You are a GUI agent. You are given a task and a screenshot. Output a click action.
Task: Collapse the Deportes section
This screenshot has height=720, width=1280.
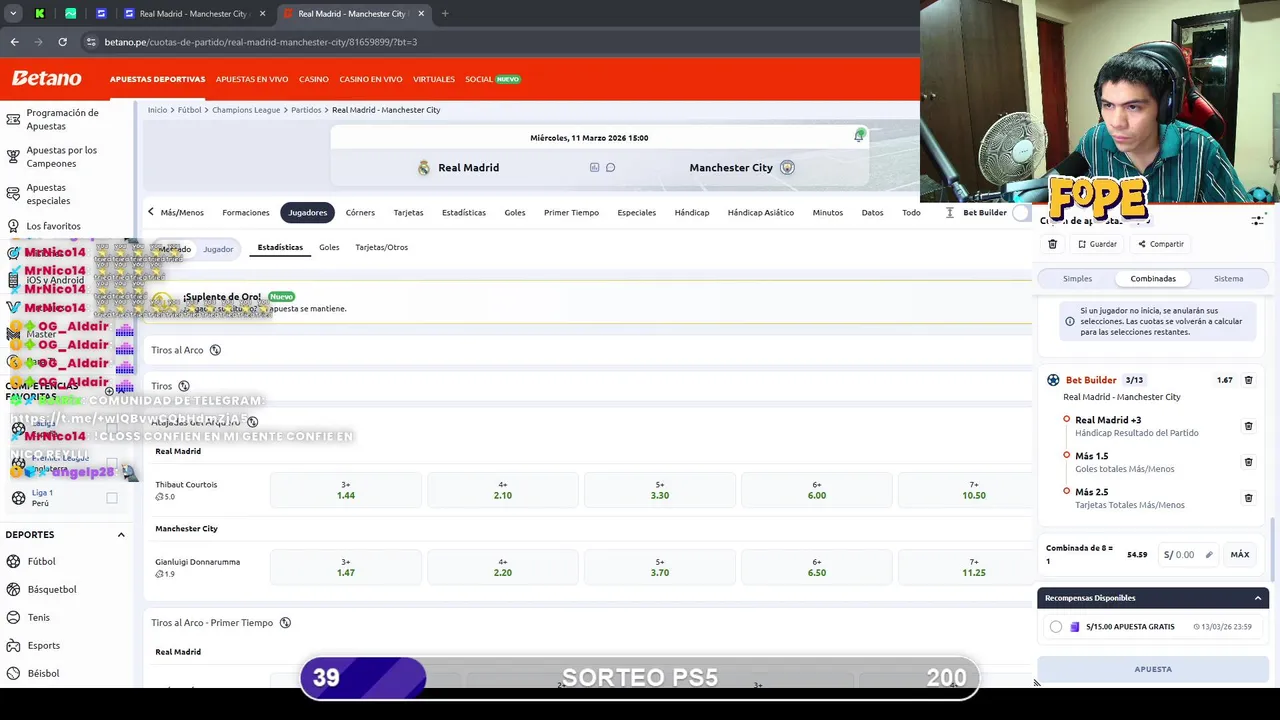pos(121,535)
